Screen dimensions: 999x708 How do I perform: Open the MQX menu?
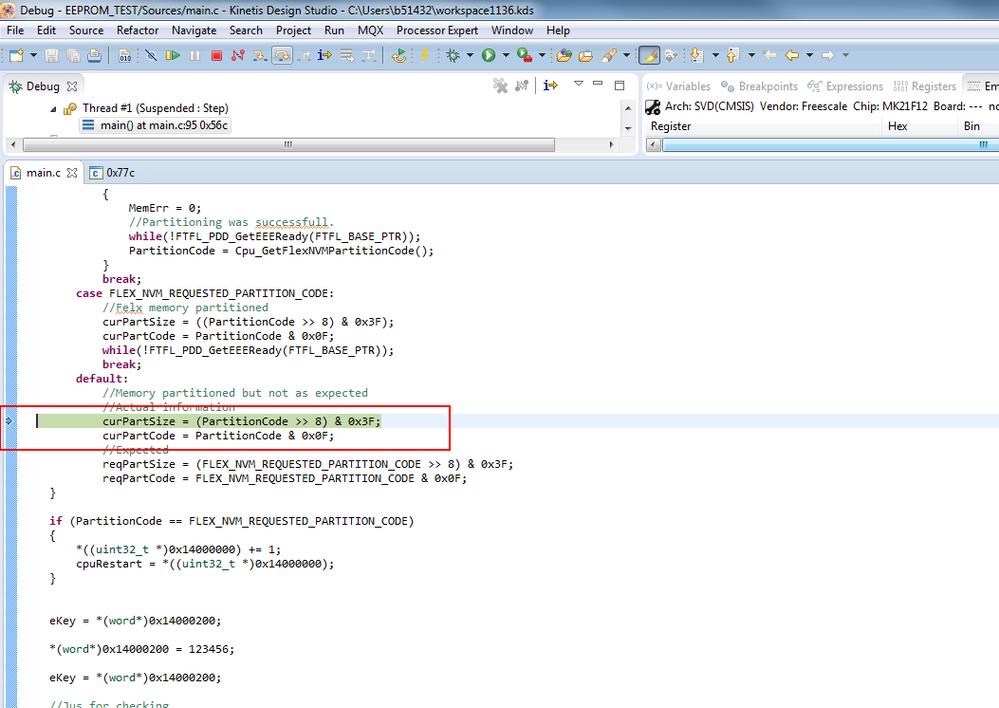(370, 30)
